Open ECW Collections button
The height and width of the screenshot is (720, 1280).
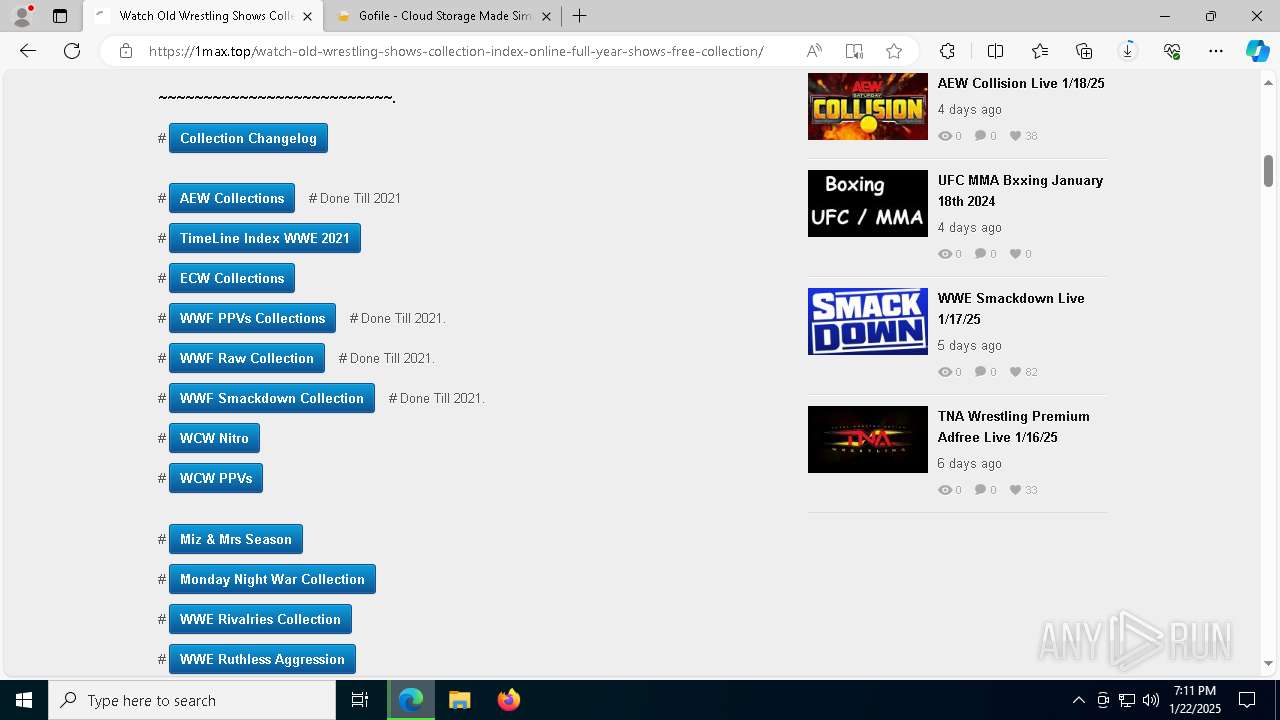232,278
